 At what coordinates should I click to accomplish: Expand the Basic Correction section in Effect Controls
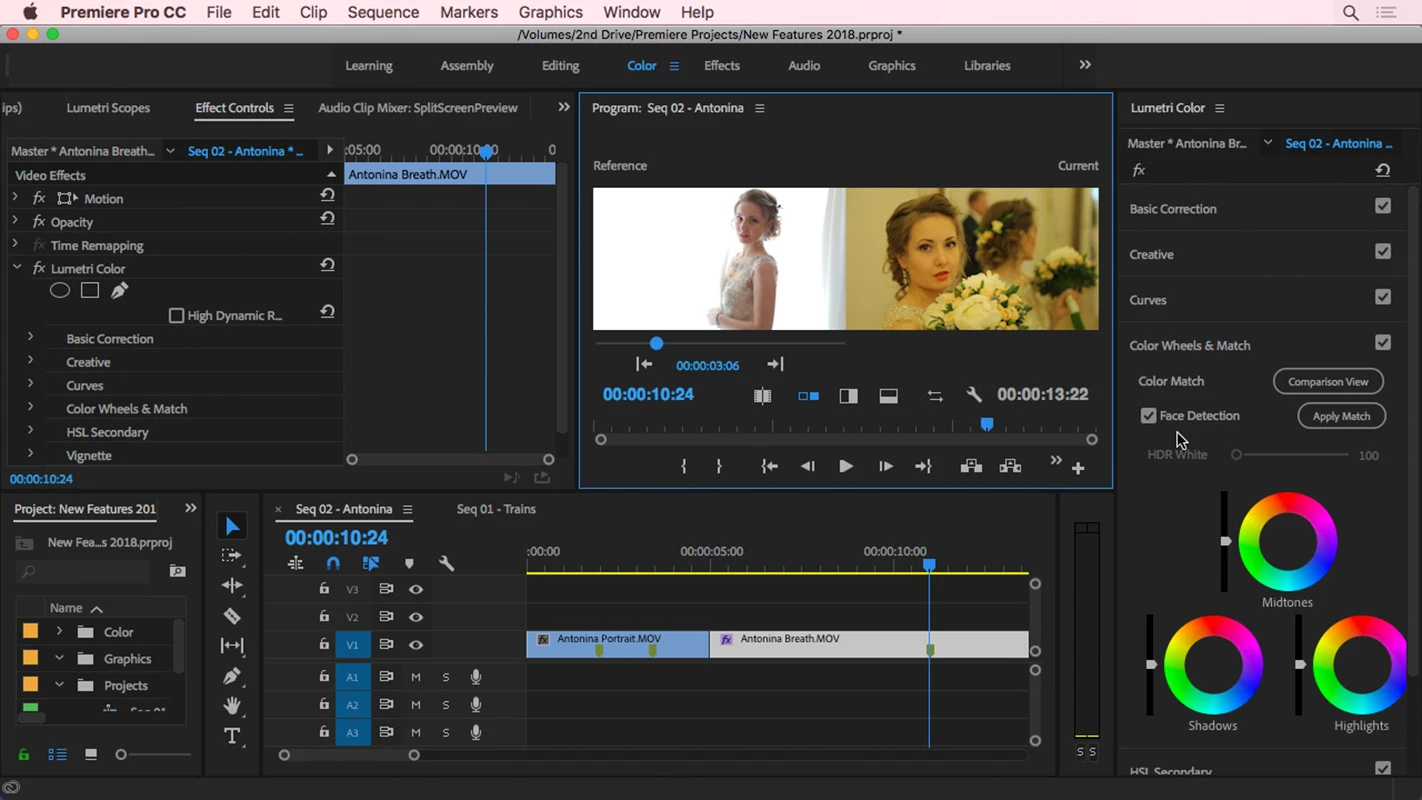pyautogui.click(x=30, y=338)
